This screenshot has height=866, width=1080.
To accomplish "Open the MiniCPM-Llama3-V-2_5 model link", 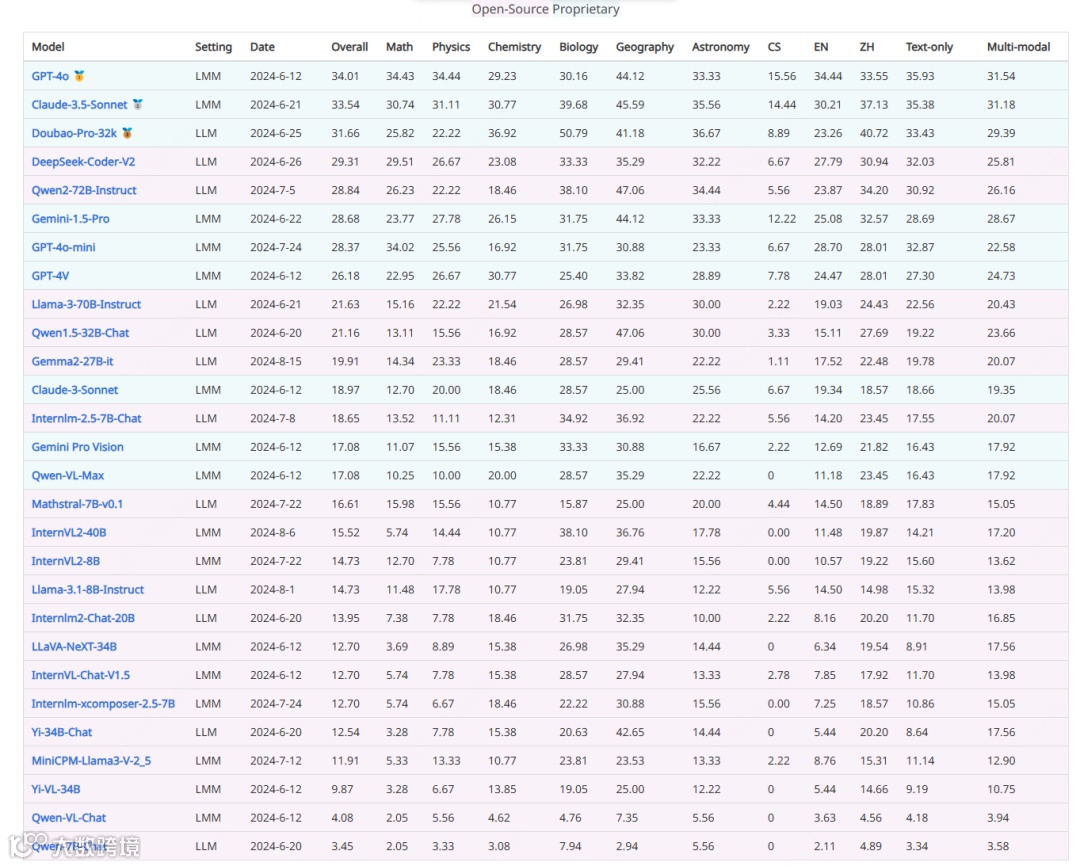I will click(x=91, y=761).
